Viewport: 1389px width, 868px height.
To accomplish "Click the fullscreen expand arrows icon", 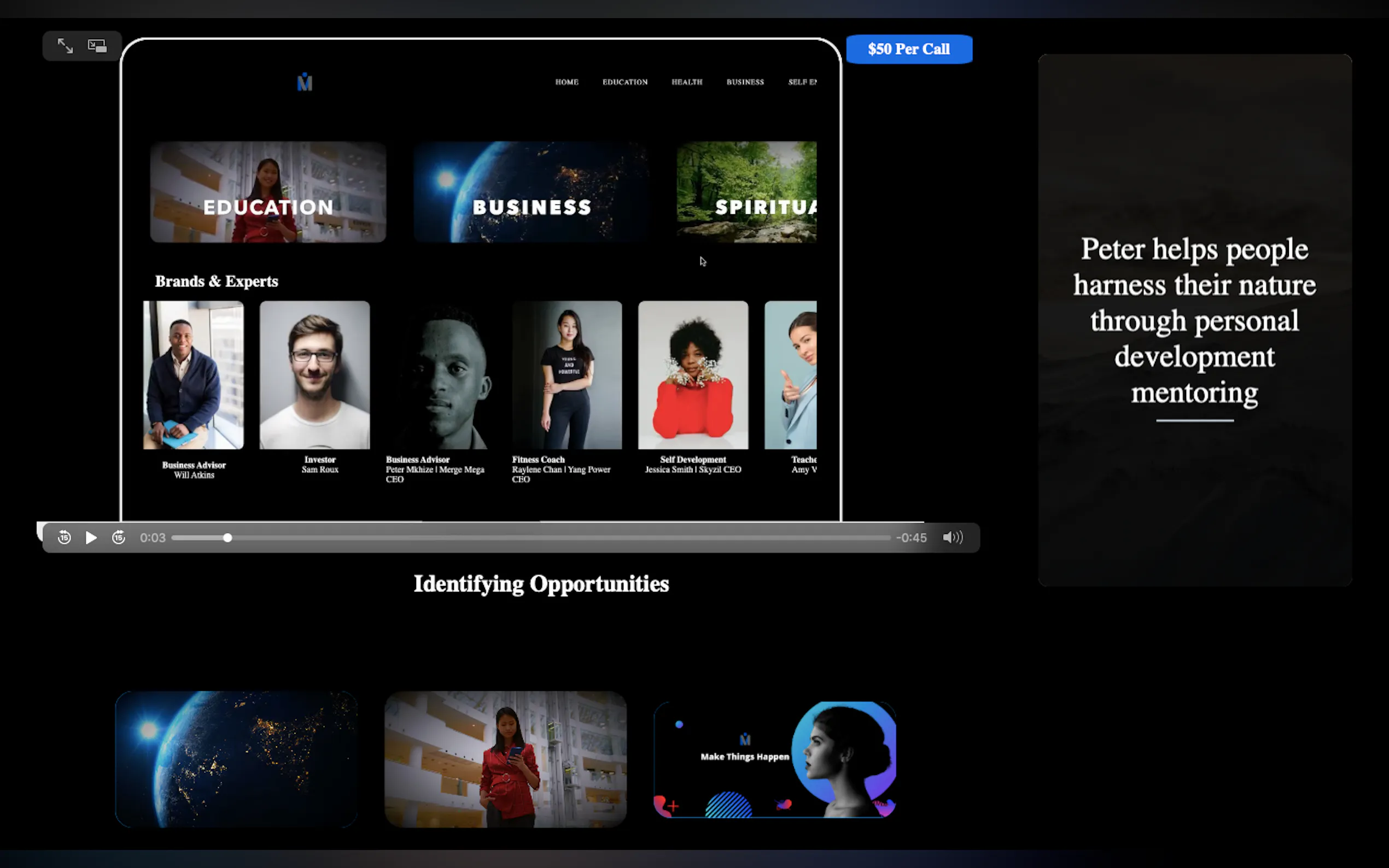I will coord(65,46).
